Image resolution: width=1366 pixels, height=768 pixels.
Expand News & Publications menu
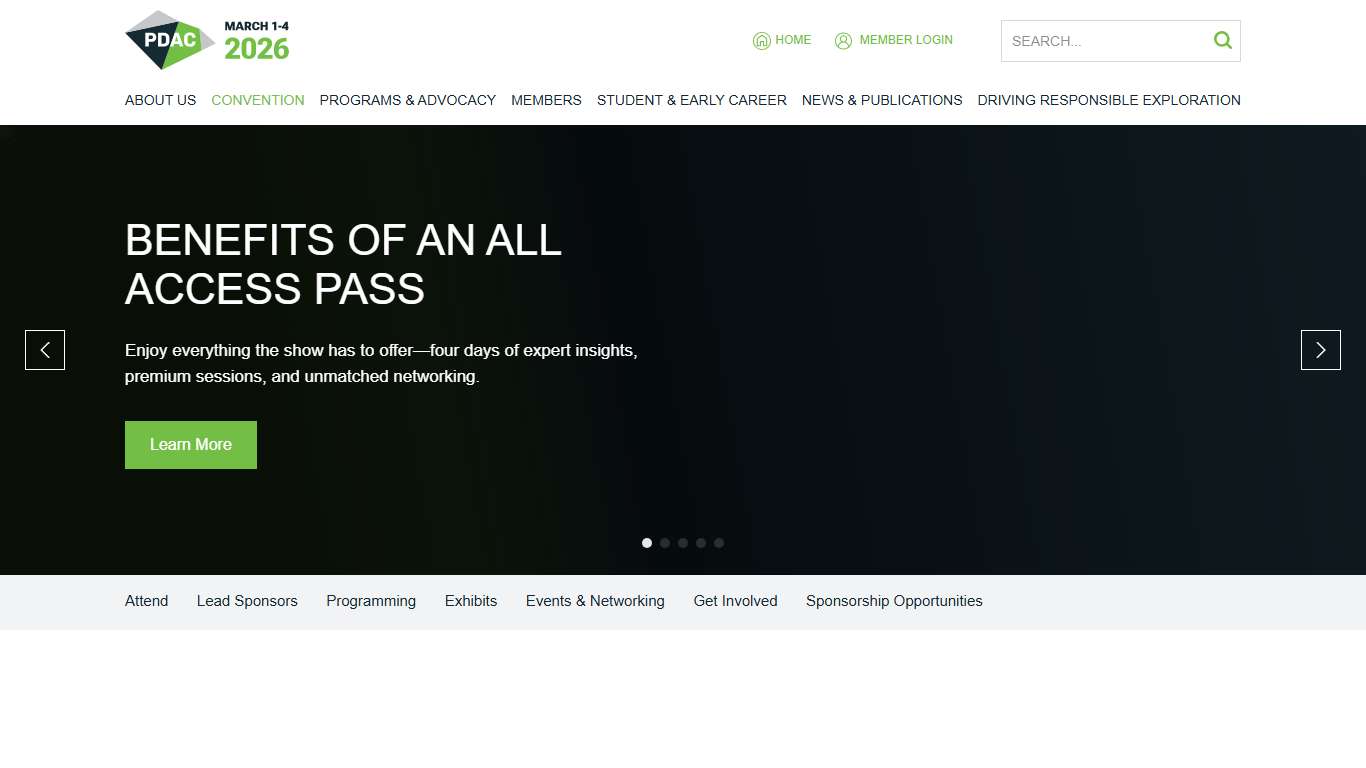[x=881, y=100]
